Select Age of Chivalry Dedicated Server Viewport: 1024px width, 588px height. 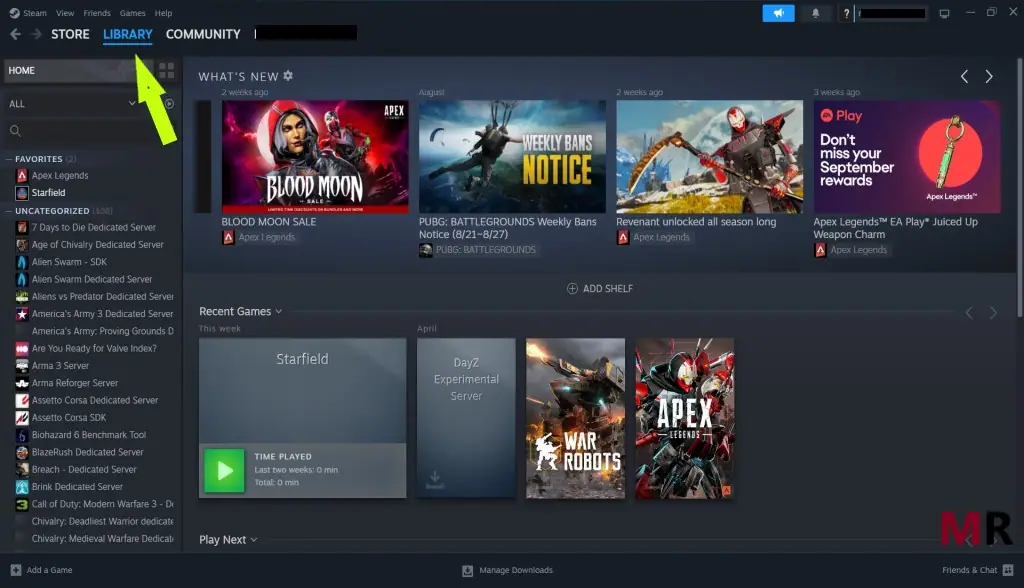[97, 244]
